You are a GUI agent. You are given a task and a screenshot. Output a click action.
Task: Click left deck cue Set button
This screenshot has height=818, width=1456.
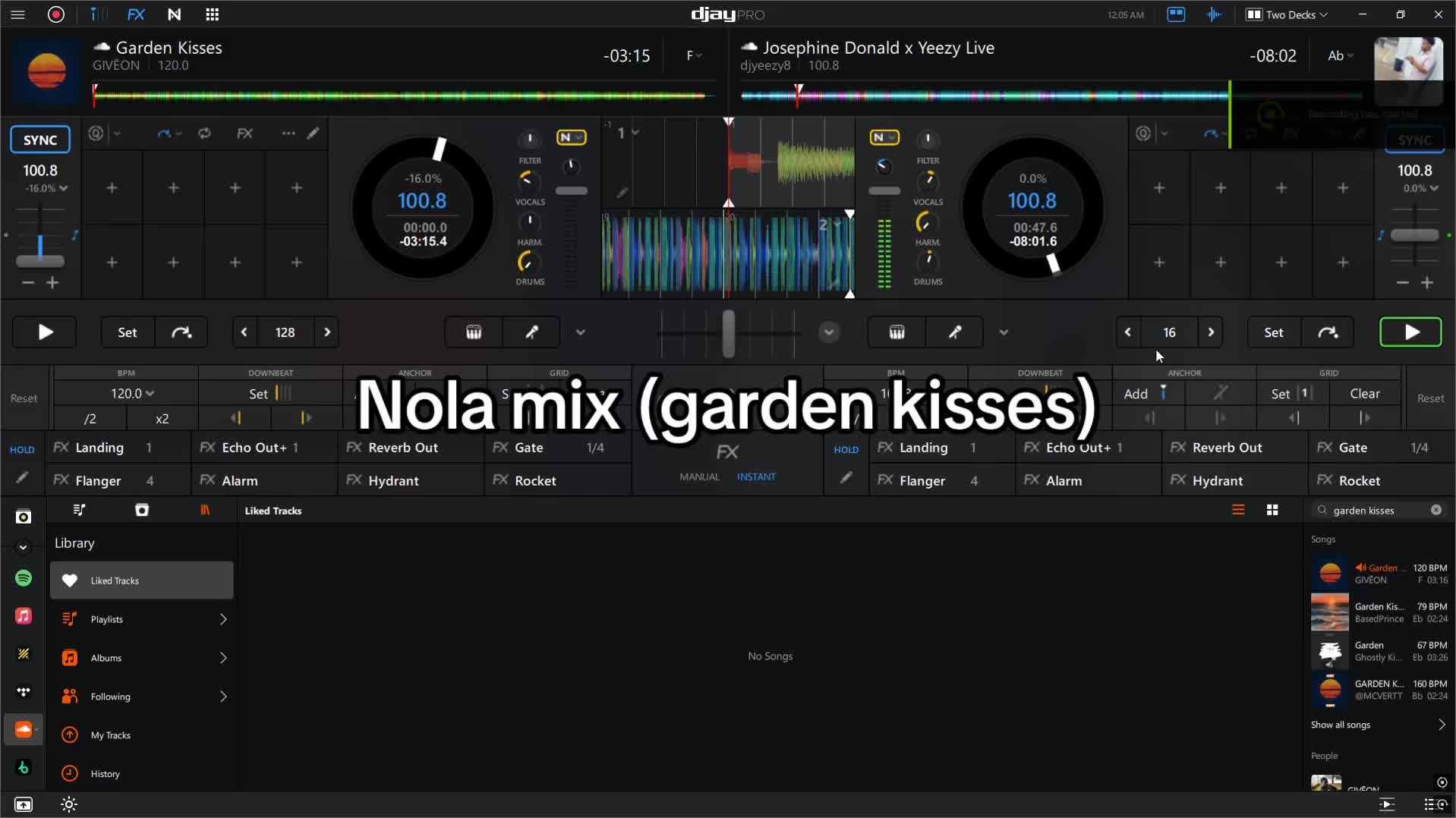click(127, 332)
